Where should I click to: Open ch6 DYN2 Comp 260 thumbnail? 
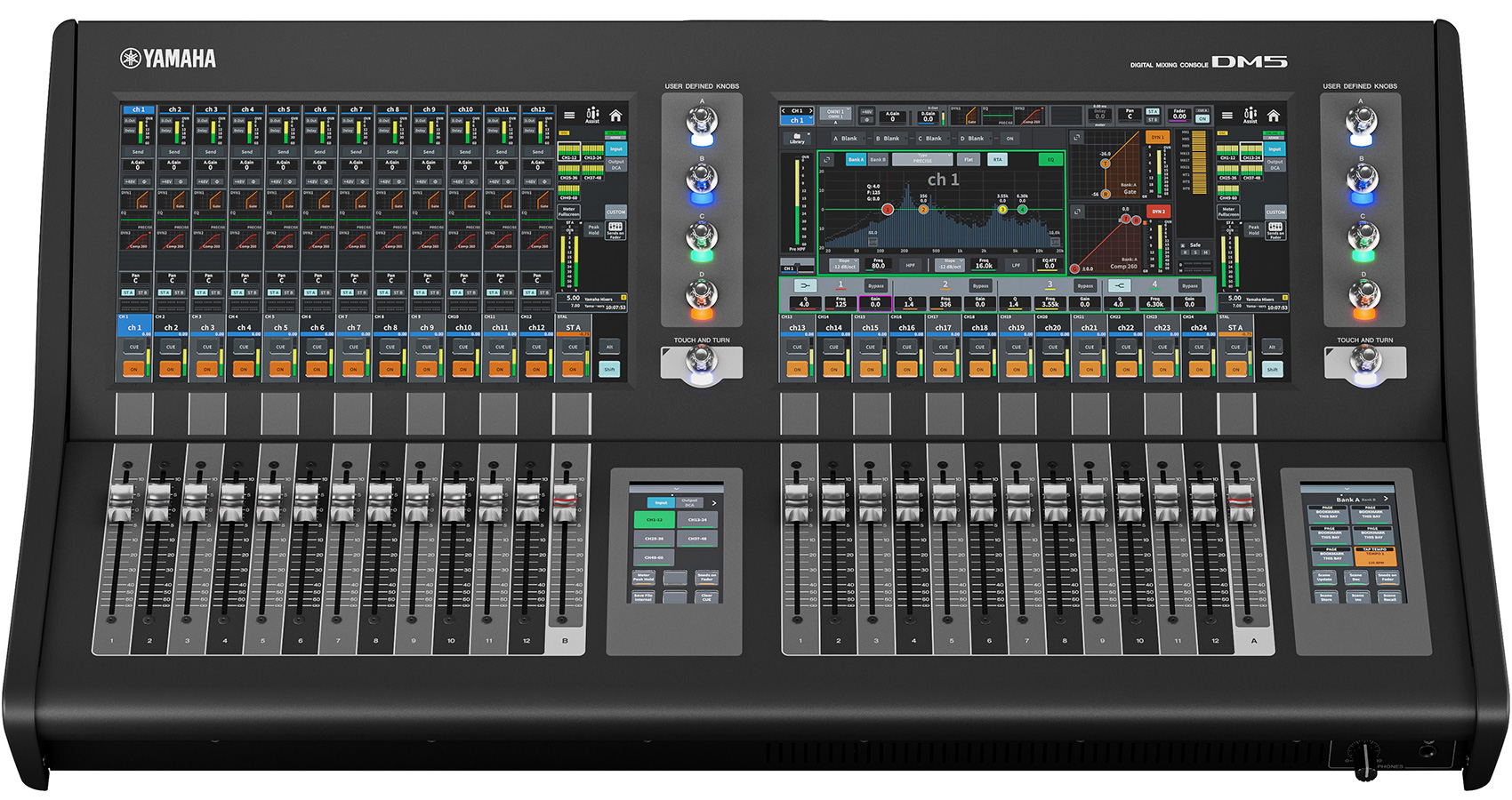(320, 240)
